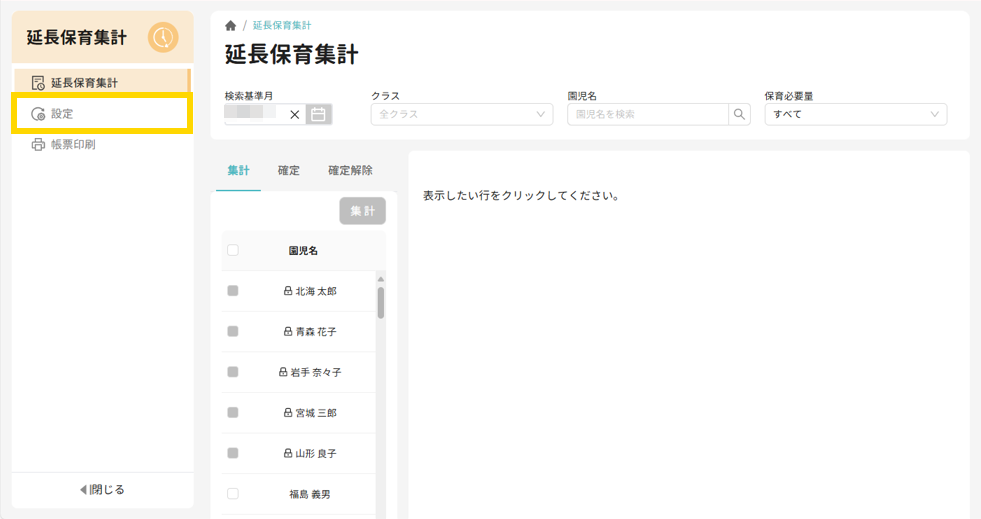Toggle the checkbox beside 北海 太郎
The width and height of the screenshot is (981, 519).
(x=233, y=291)
